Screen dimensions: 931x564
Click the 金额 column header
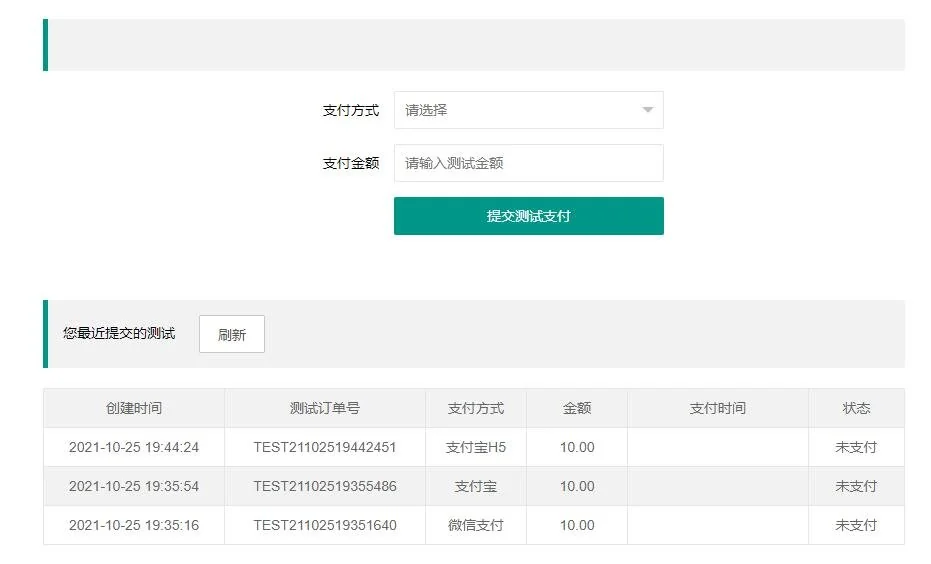coord(577,408)
